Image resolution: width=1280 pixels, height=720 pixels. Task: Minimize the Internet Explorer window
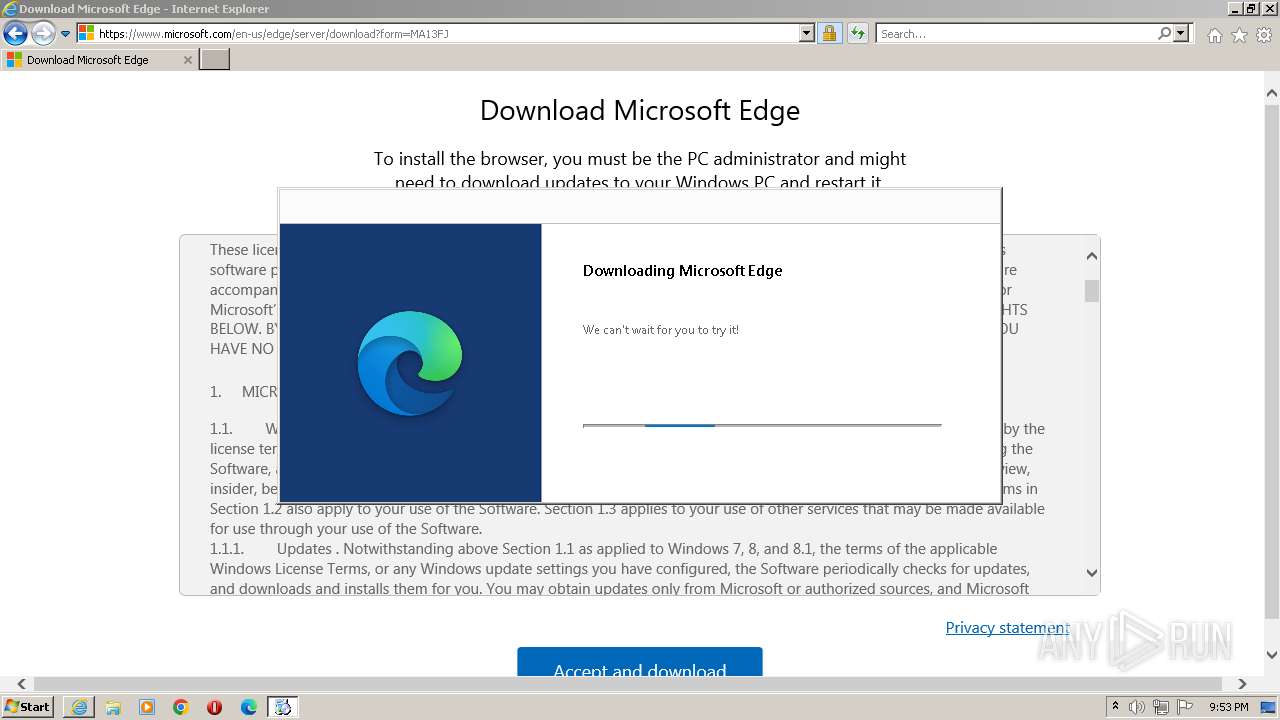pos(1235,8)
